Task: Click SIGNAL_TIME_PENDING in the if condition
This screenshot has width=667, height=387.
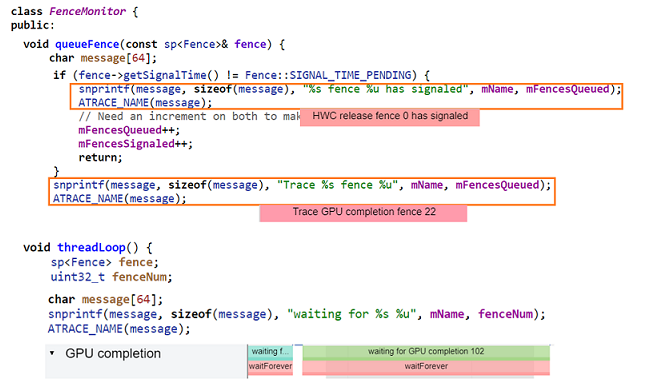Action: point(351,75)
